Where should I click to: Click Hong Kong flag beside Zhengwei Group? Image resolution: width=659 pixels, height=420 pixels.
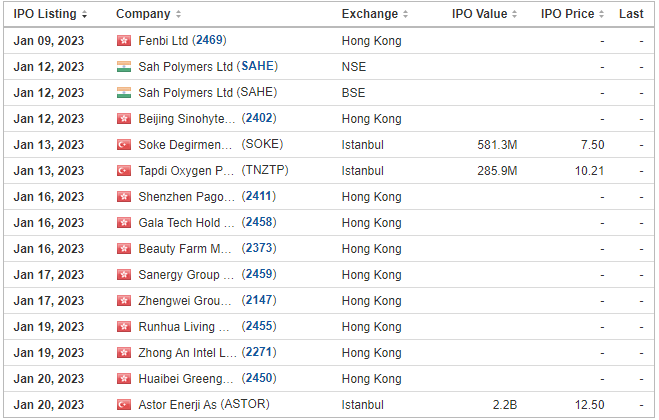[124, 301]
